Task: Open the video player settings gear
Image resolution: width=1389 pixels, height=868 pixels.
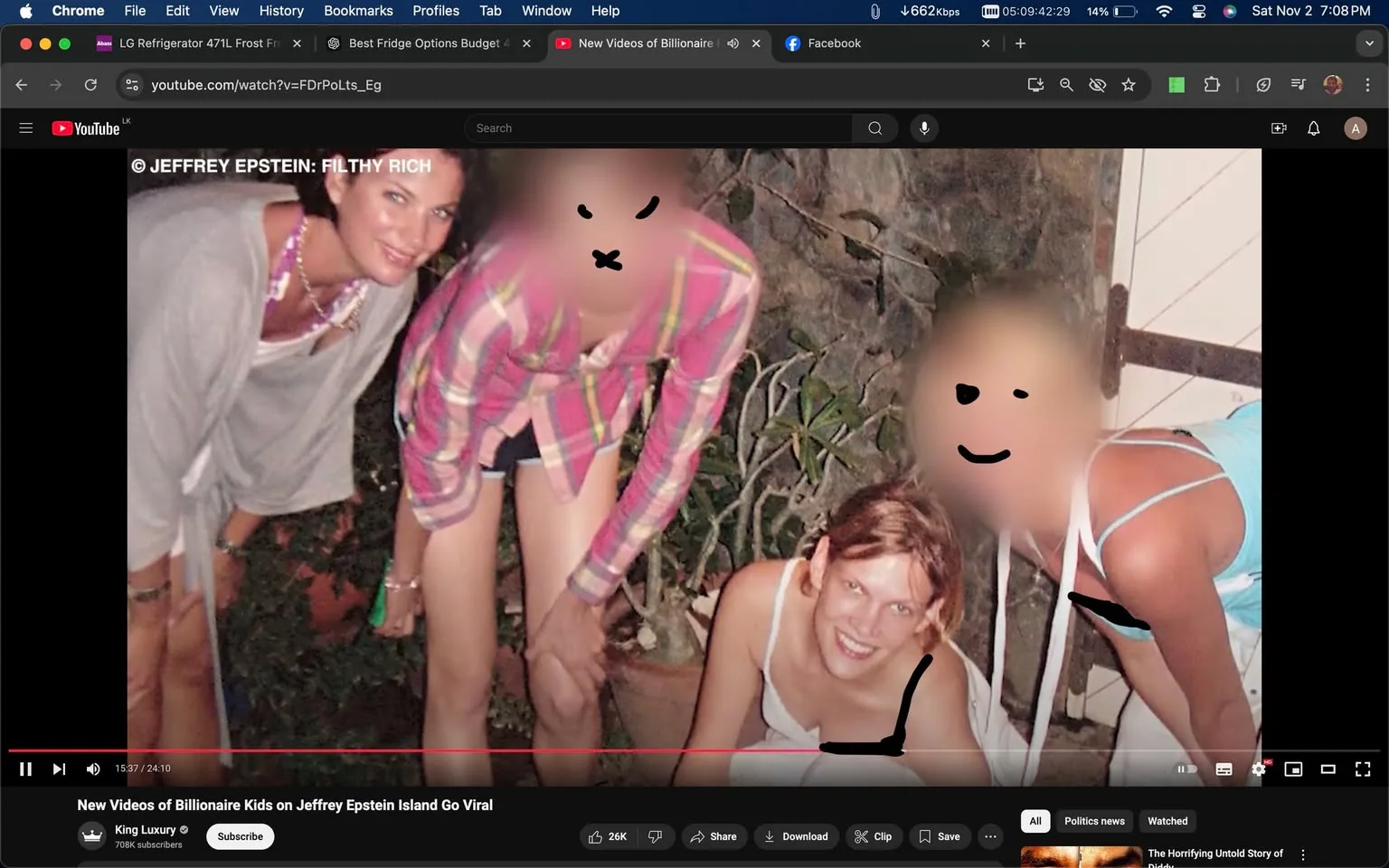Action: click(1258, 769)
